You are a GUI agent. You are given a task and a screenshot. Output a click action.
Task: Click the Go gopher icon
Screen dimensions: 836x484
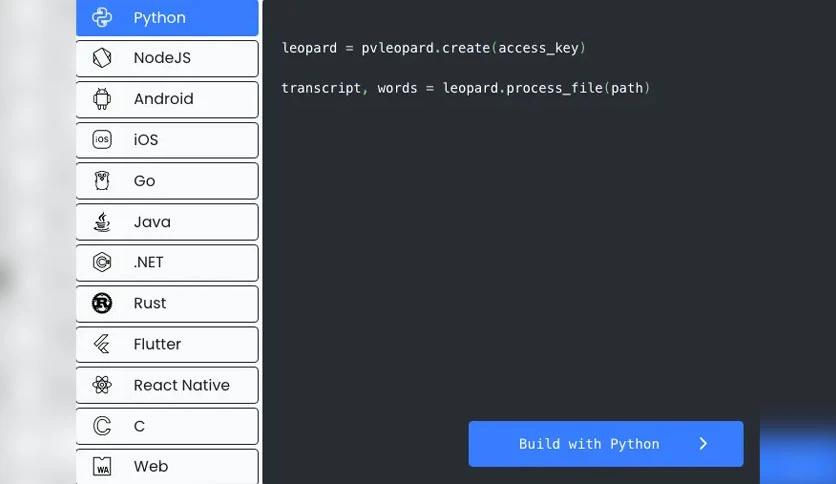click(102, 181)
